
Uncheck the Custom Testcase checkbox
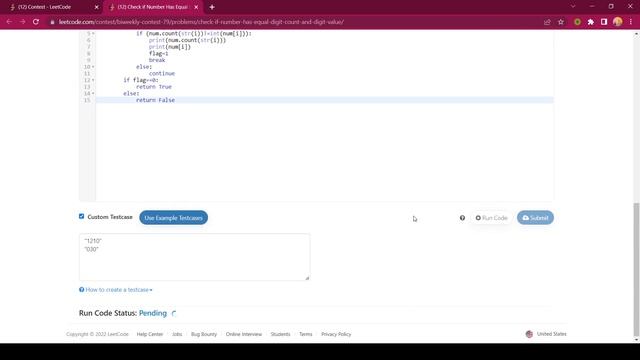pyautogui.click(x=82, y=216)
